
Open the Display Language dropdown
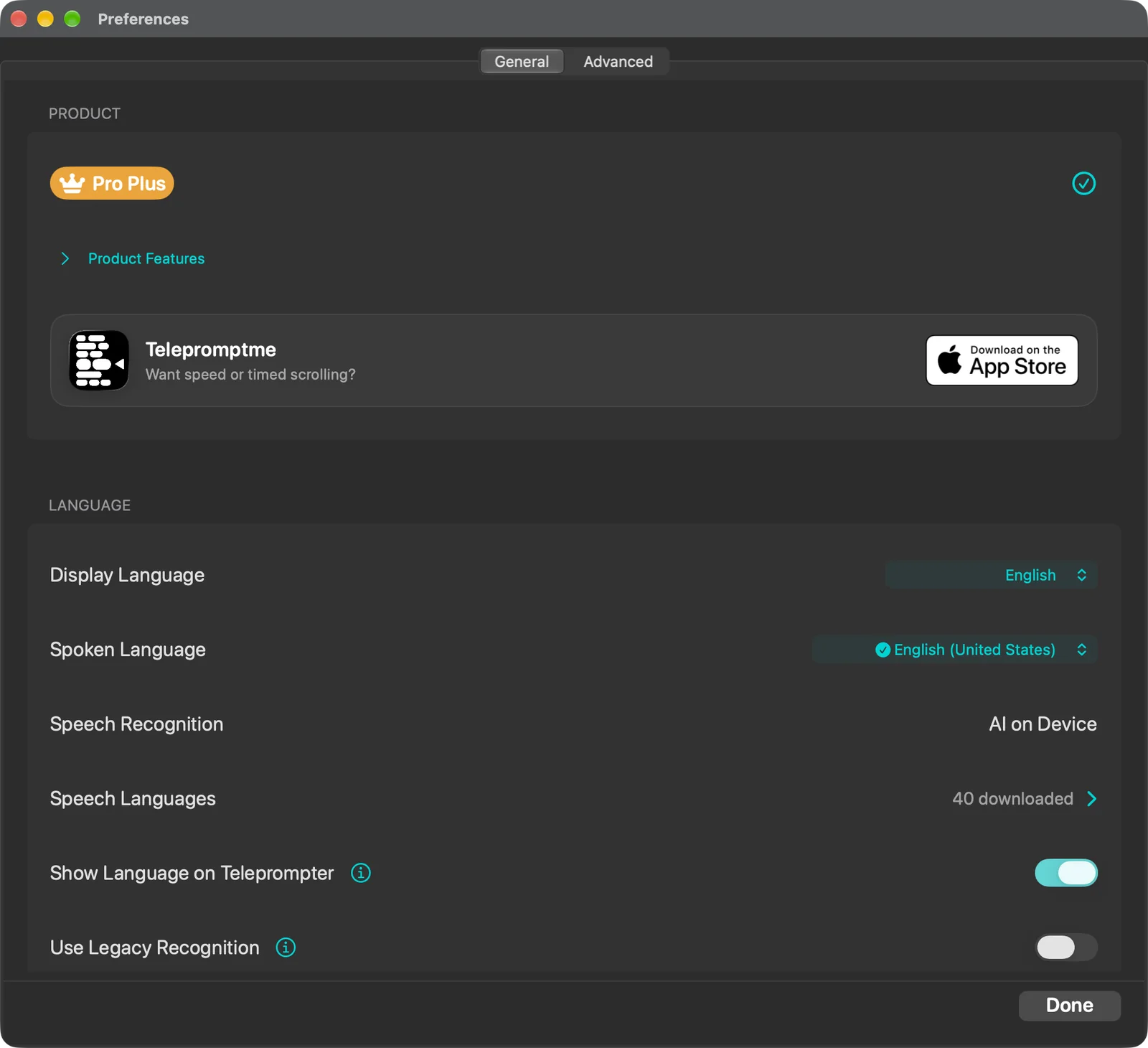point(992,575)
